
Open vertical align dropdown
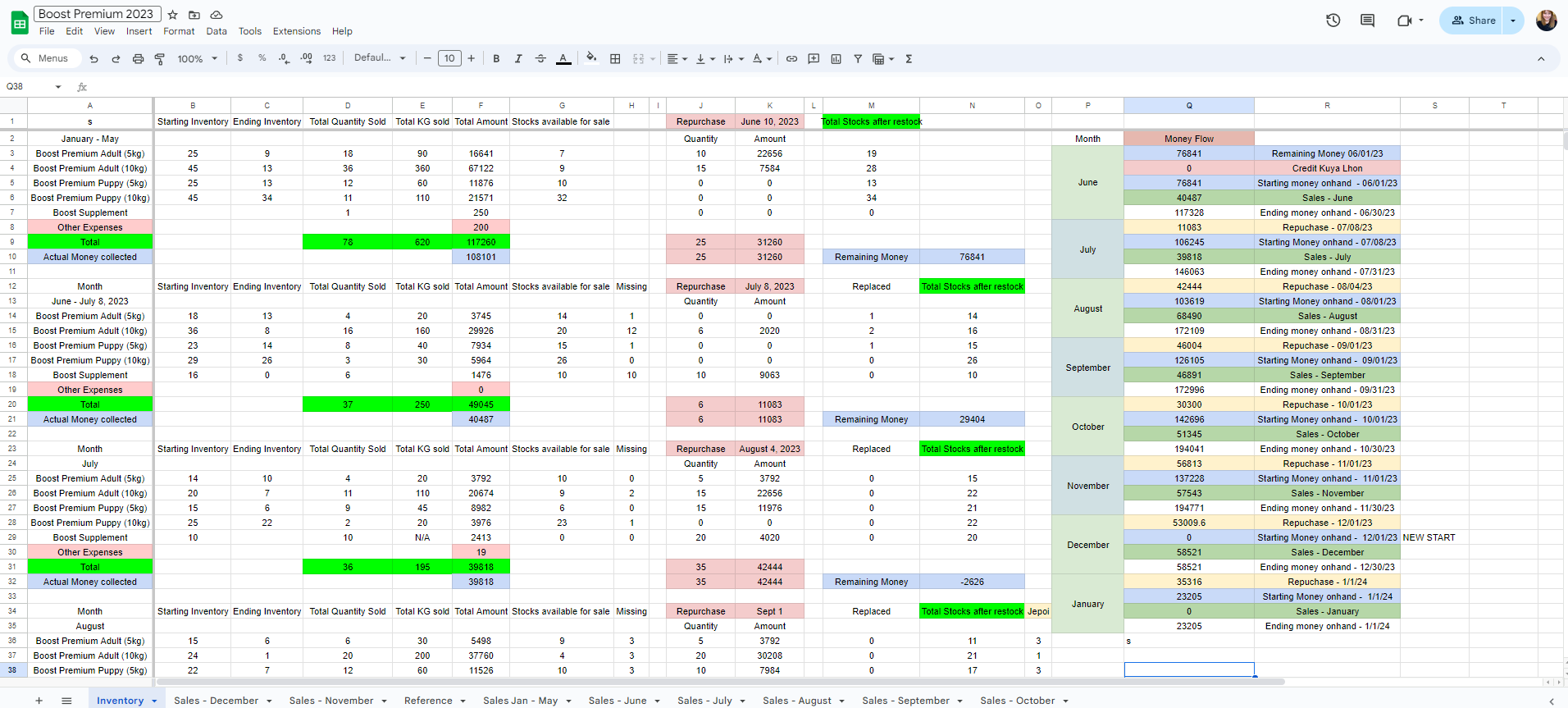coord(705,58)
